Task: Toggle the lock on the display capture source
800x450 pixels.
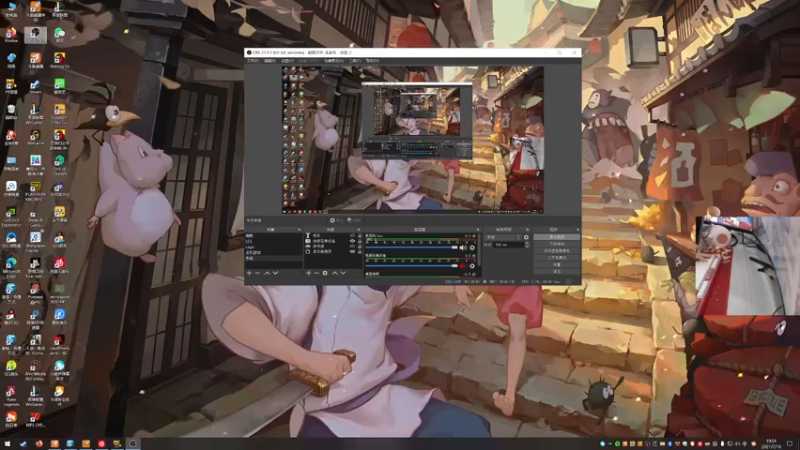Action: [360, 251]
